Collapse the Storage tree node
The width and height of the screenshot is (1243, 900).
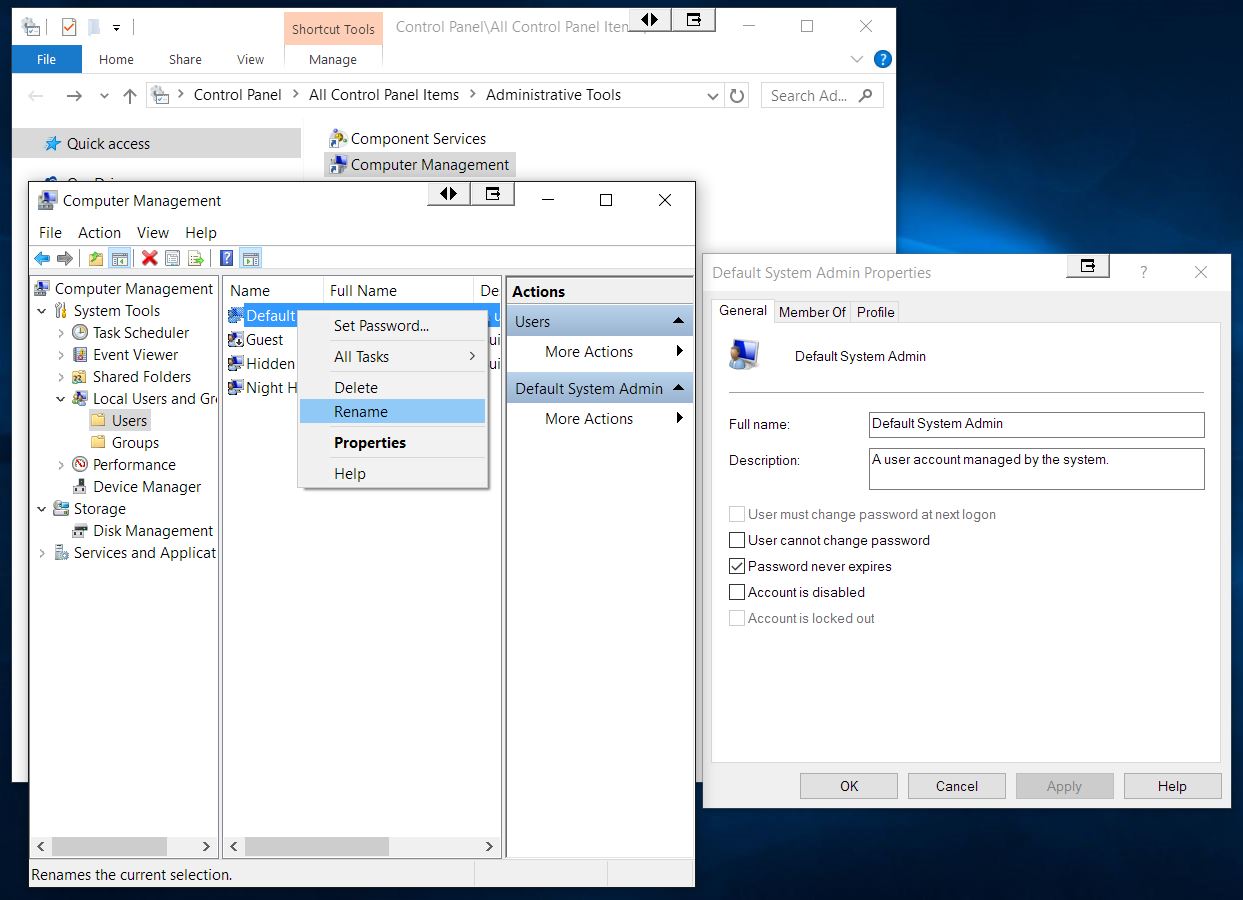click(42, 509)
